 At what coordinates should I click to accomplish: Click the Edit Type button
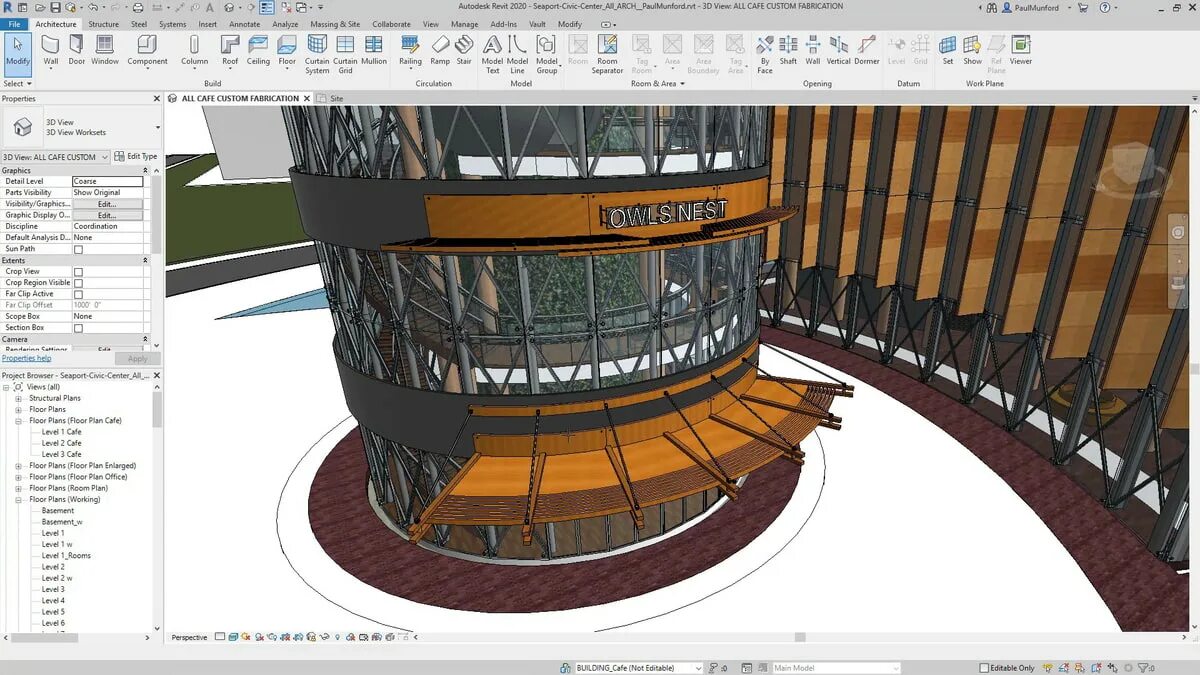tap(136, 157)
